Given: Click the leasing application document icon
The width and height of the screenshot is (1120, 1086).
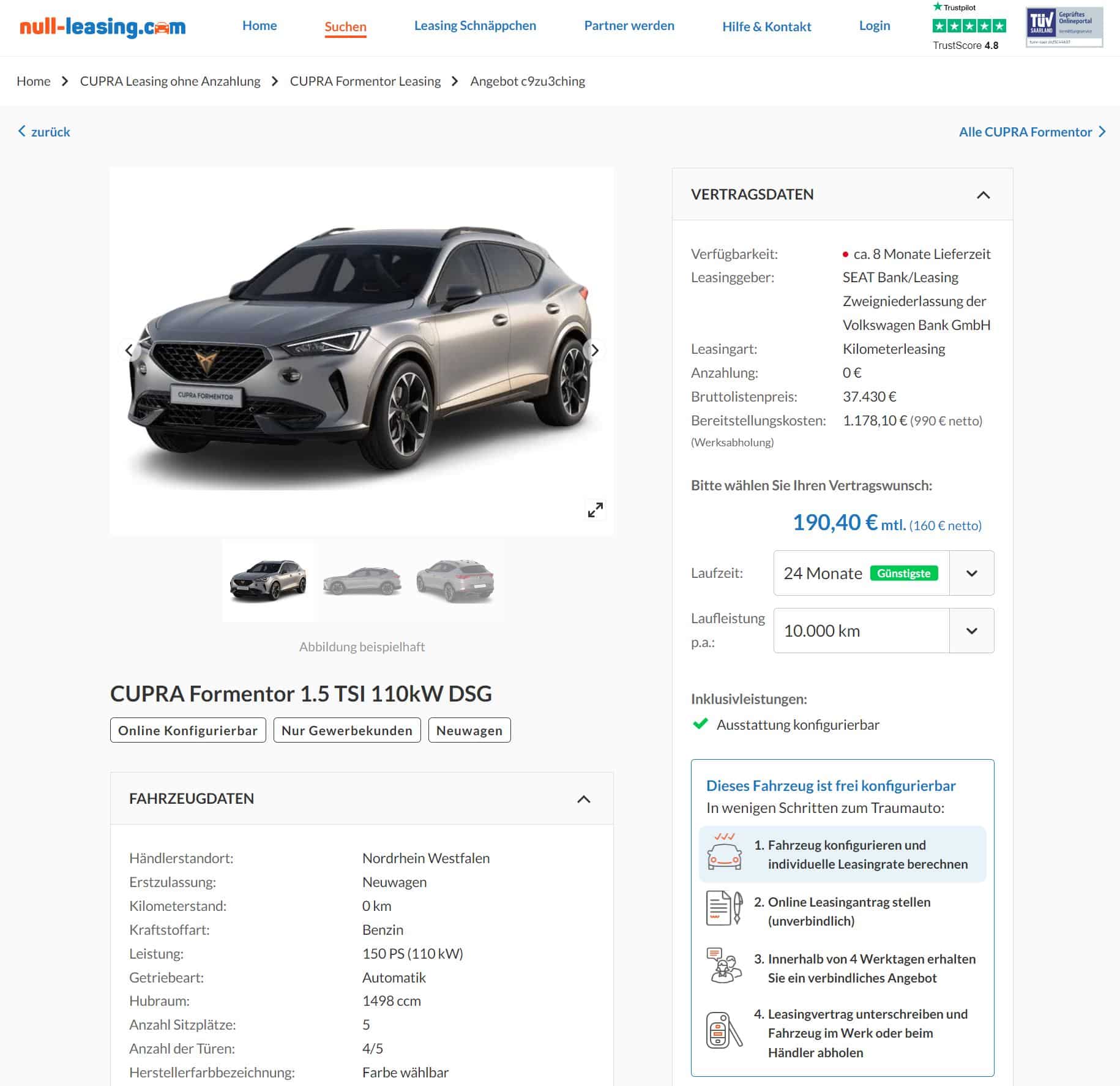Looking at the screenshot, I should 725,908.
